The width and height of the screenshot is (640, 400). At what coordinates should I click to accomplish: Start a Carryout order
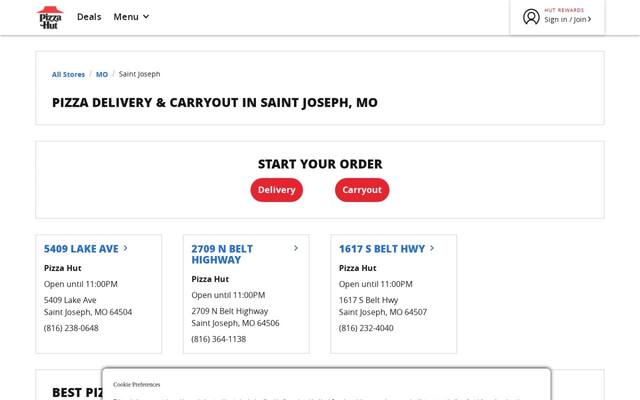pyautogui.click(x=362, y=190)
